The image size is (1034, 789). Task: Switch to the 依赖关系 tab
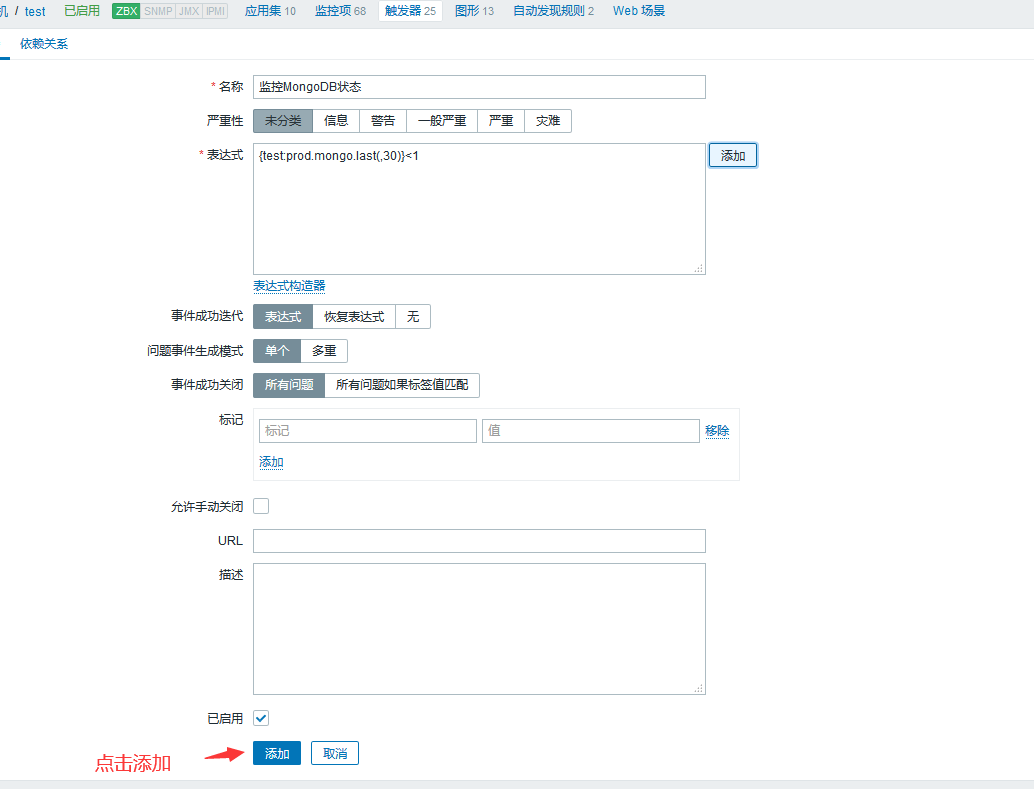click(44, 44)
